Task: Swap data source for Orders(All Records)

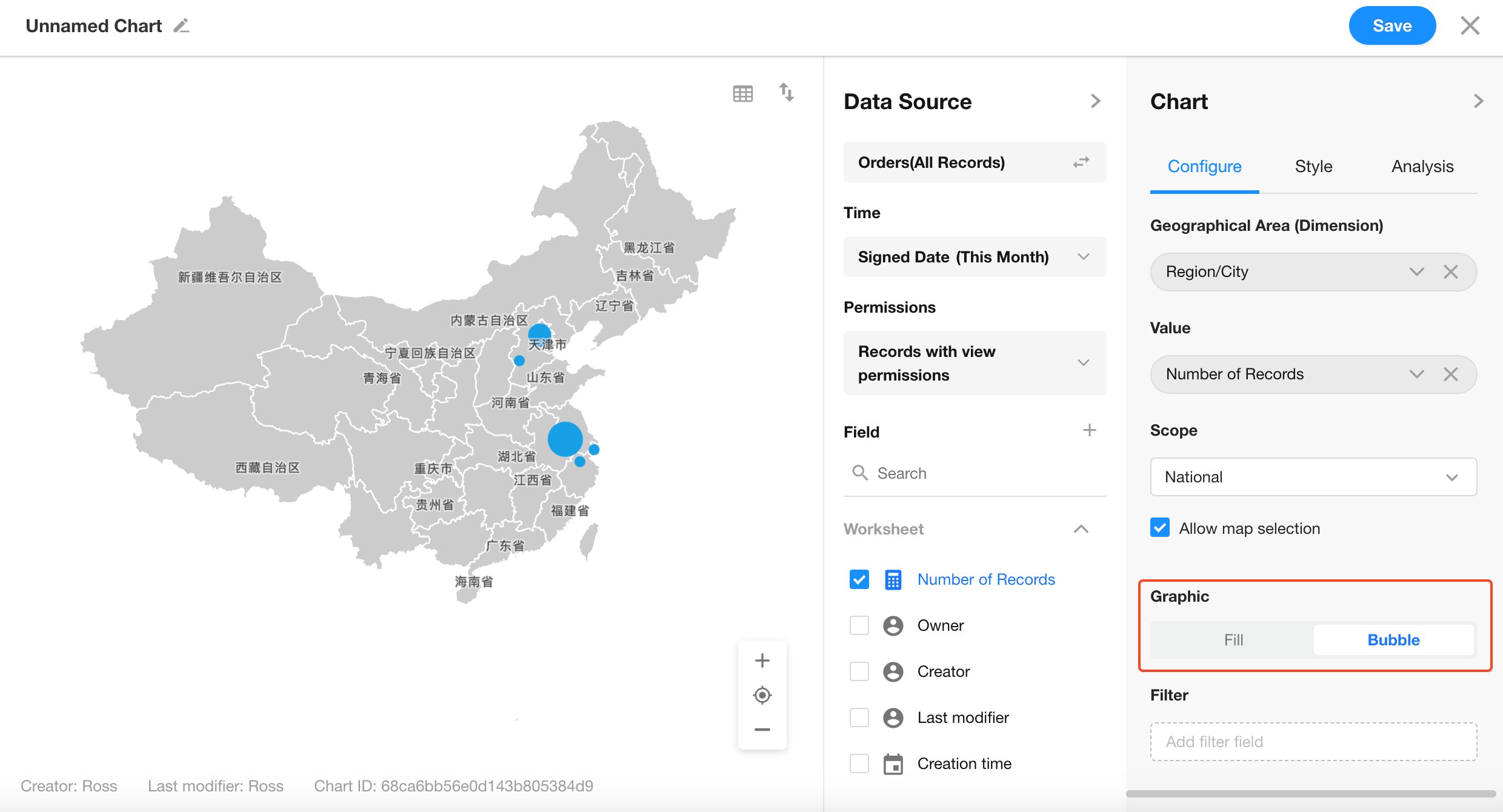Action: tap(1081, 162)
